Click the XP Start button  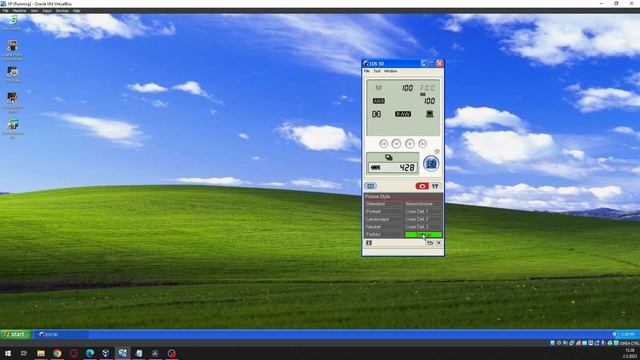pos(16,334)
